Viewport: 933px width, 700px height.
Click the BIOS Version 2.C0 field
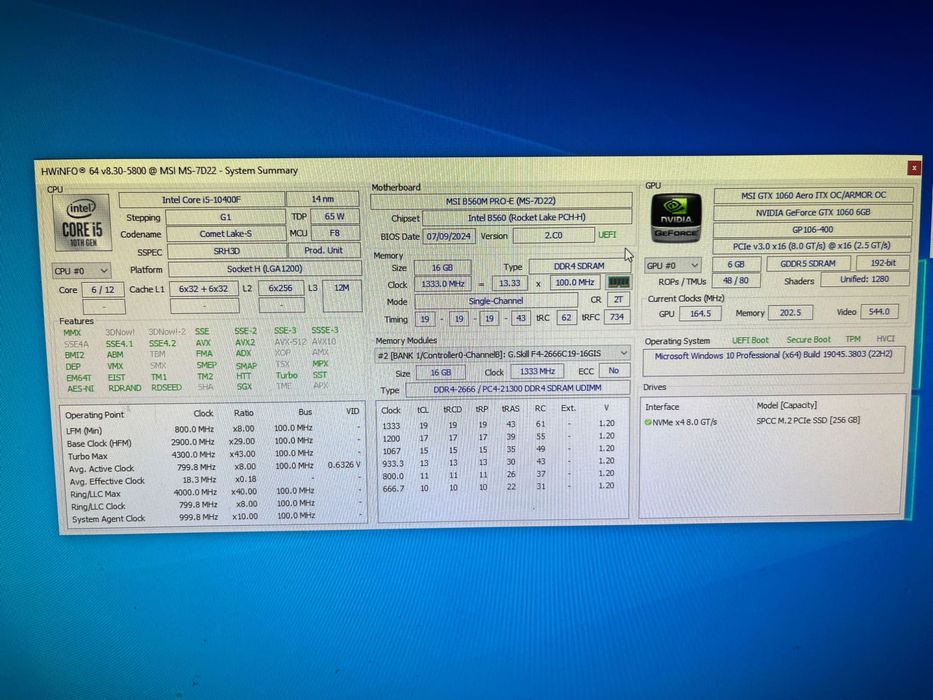[x=553, y=235]
